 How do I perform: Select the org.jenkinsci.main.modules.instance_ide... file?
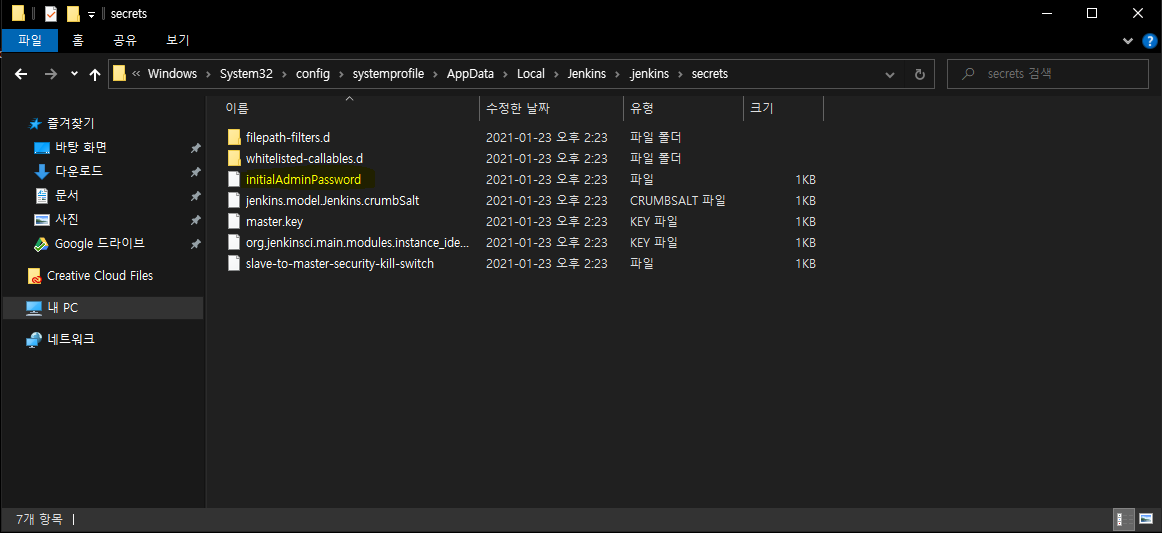358,242
